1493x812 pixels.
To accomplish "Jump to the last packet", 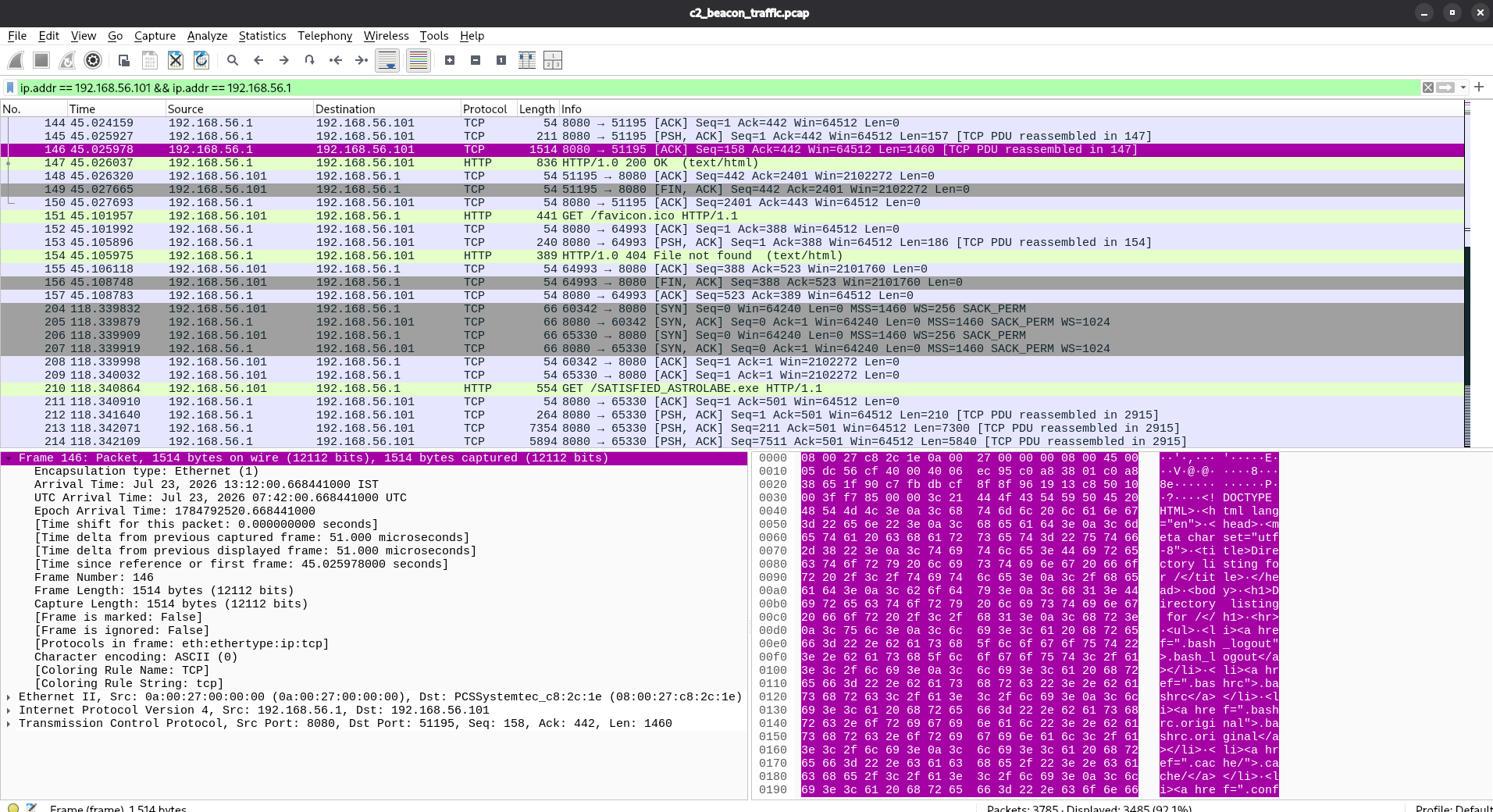I will pos(362,60).
